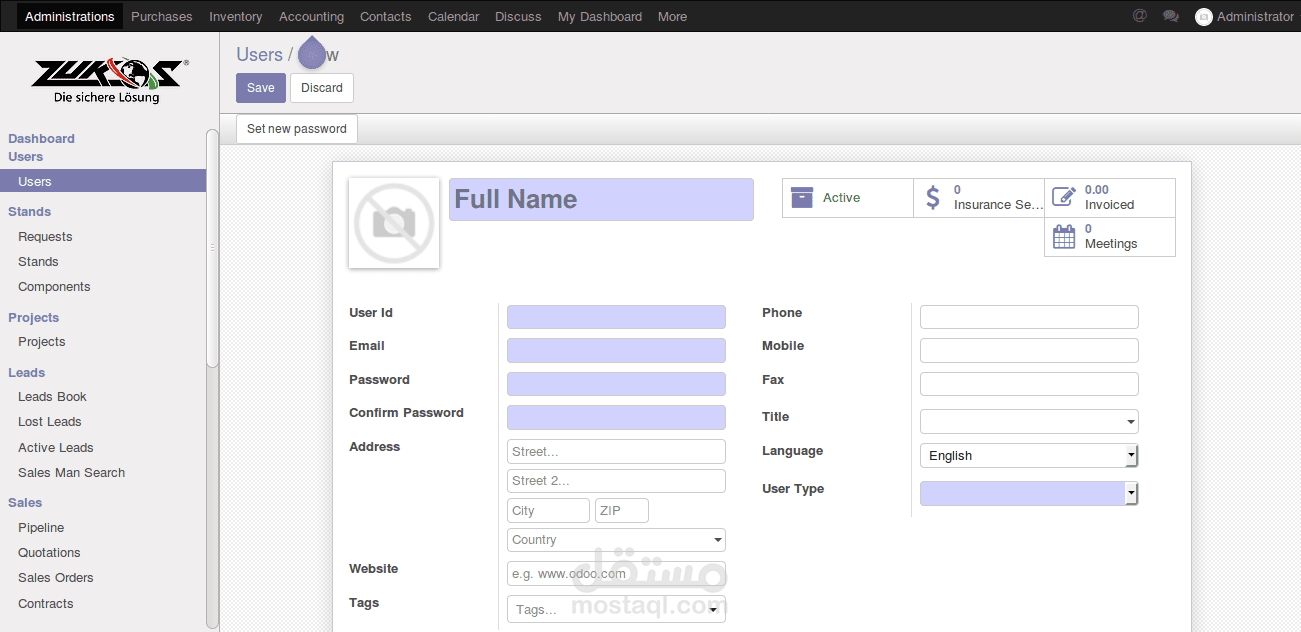
Task: Open Meetings via the calendar icon
Action: (x=1062, y=237)
